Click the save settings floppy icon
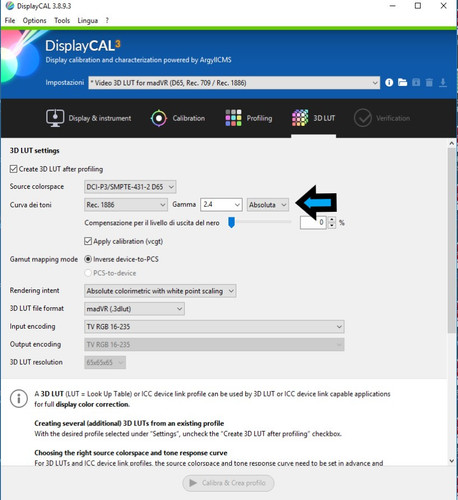Viewport: 458px width, 500px height. point(416,83)
